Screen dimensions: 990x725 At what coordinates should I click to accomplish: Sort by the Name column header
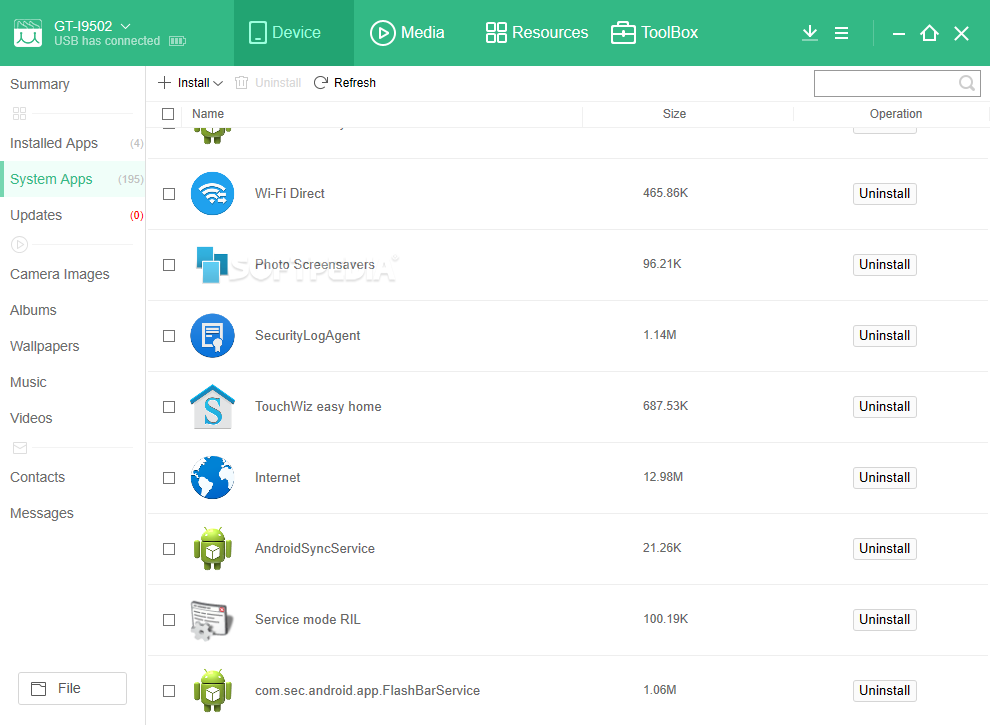pyautogui.click(x=208, y=114)
